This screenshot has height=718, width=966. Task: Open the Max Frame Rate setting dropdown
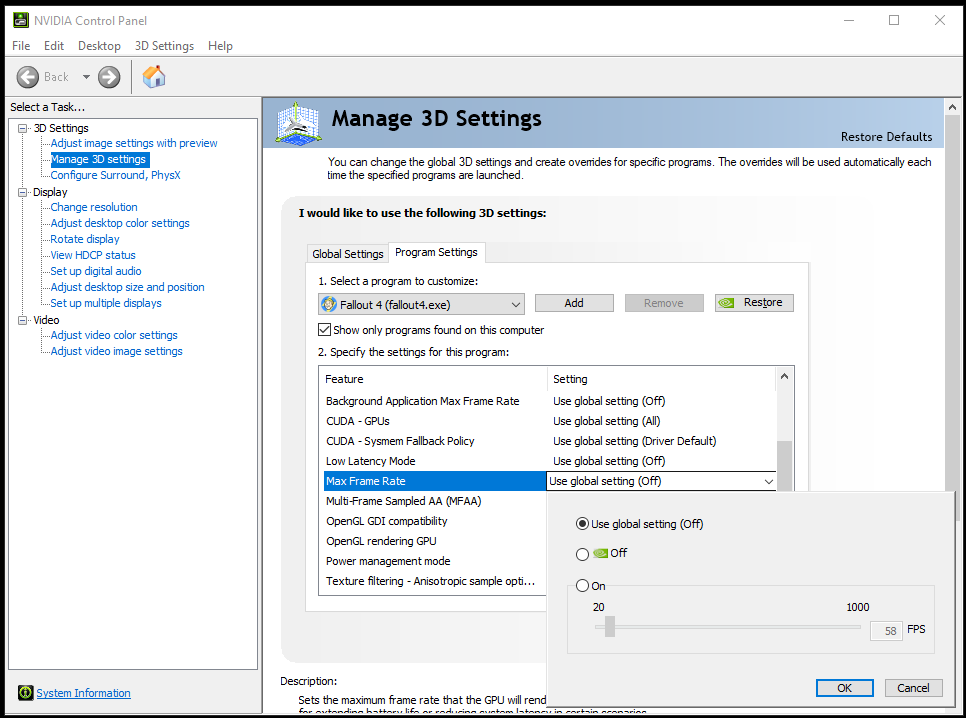click(768, 482)
